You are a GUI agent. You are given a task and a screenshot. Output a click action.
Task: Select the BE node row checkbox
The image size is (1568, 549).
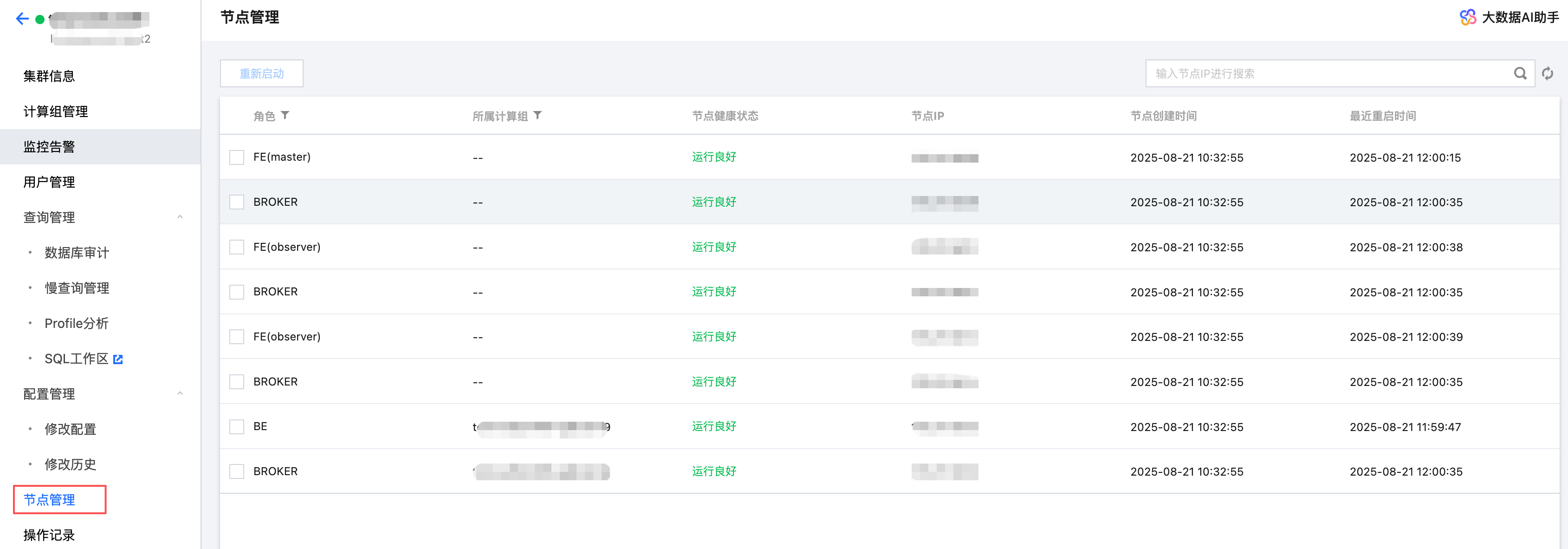click(x=237, y=426)
